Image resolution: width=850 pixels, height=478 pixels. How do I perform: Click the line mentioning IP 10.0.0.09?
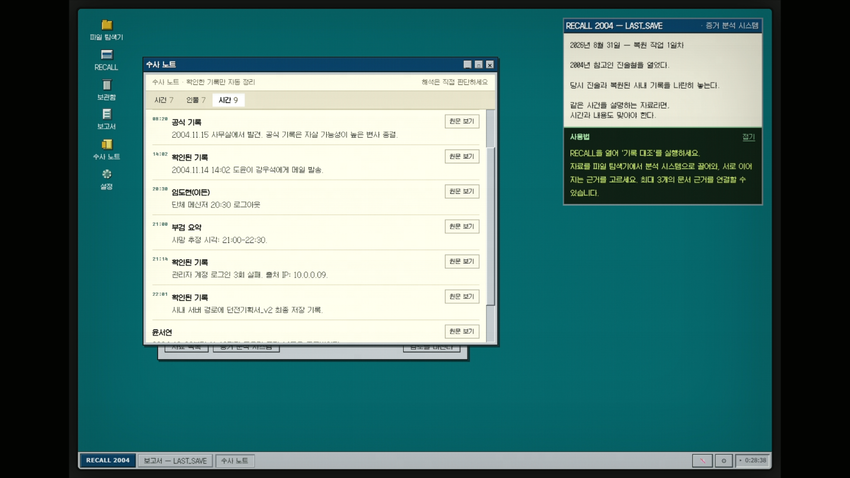pos(249,275)
